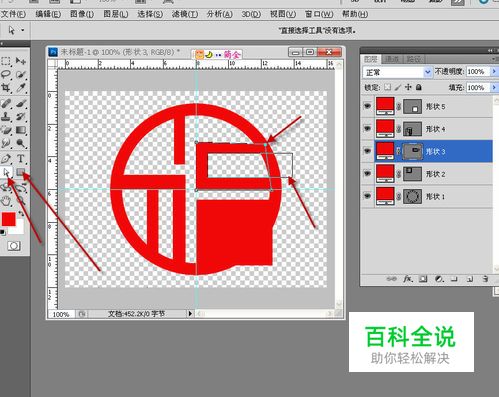Click the 形状 1 vector mask thumbnail
Screen dimensions: 499x397
413,196
